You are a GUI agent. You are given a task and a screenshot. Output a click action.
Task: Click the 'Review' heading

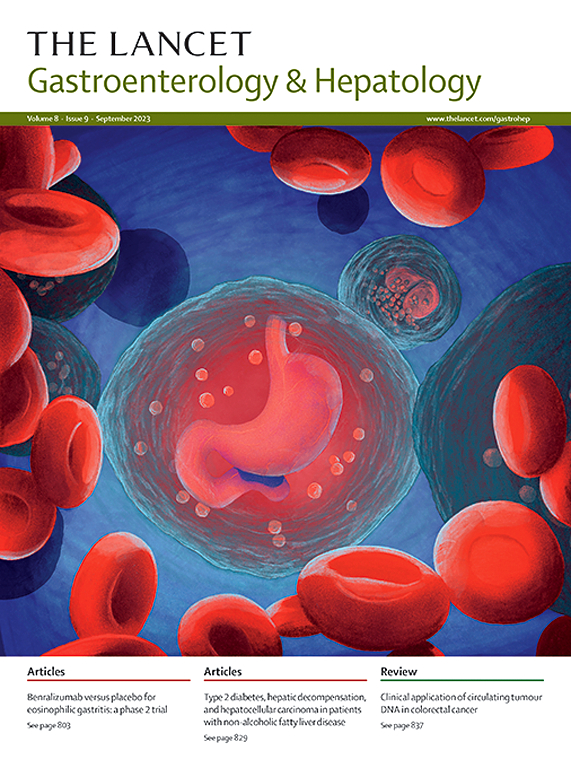[x=399, y=672]
